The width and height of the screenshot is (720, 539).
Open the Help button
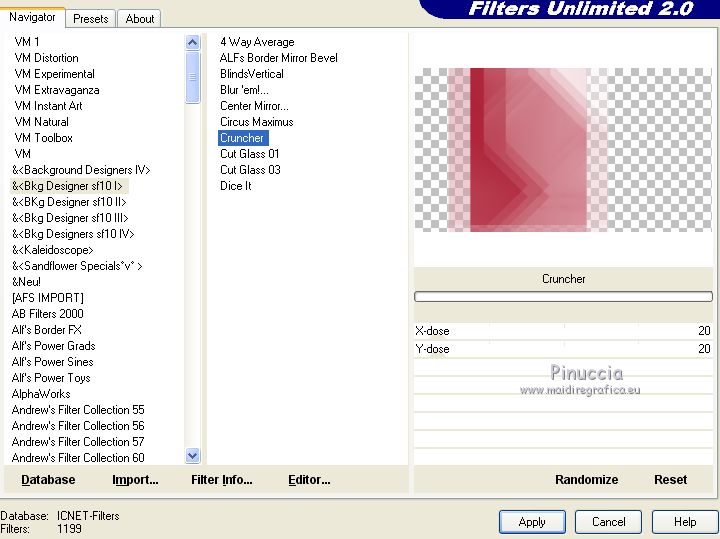(x=685, y=522)
